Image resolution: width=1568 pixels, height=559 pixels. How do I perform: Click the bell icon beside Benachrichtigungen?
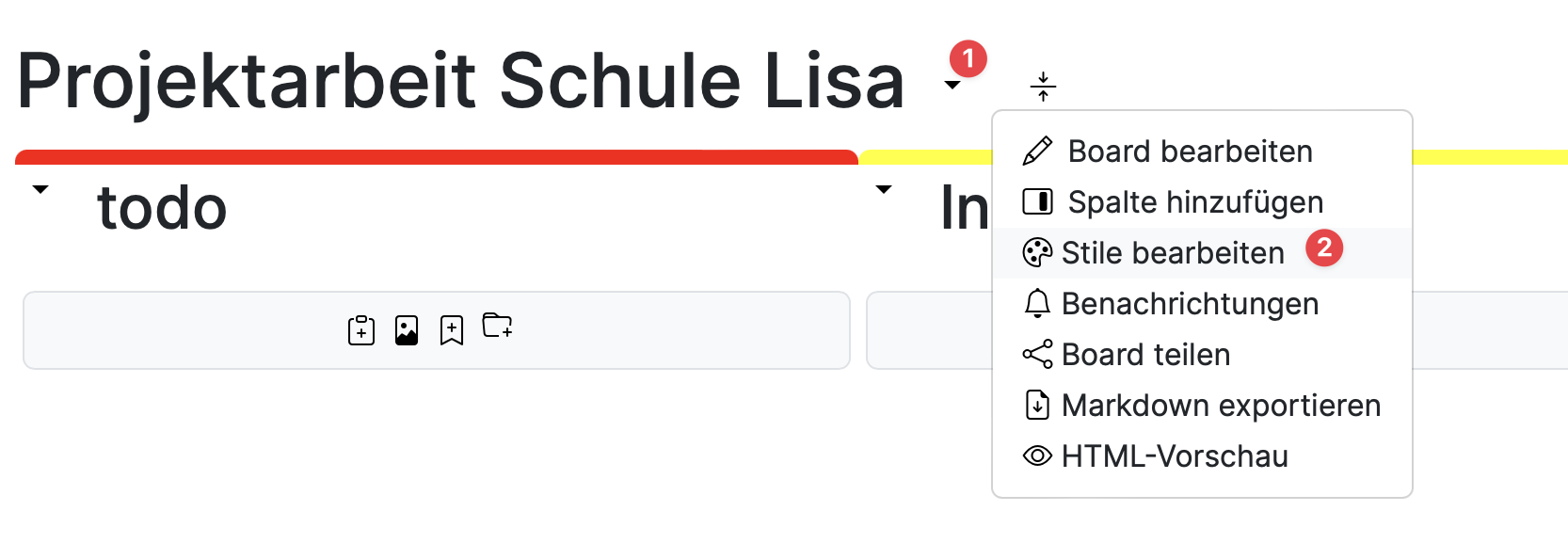click(x=1037, y=303)
